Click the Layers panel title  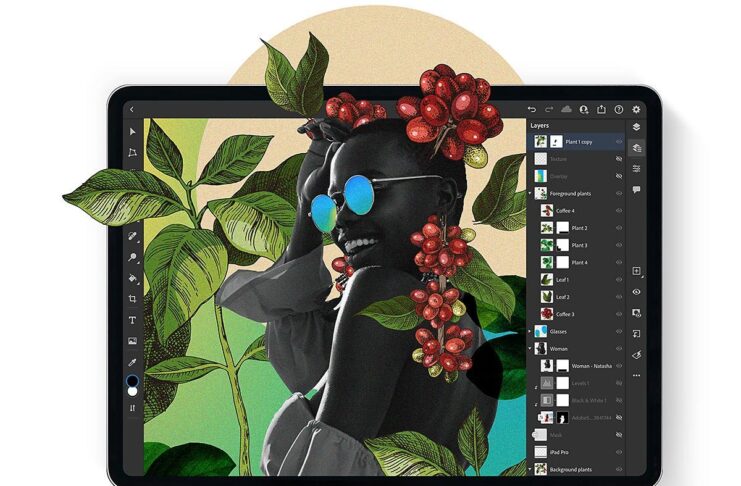click(x=539, y=125)
